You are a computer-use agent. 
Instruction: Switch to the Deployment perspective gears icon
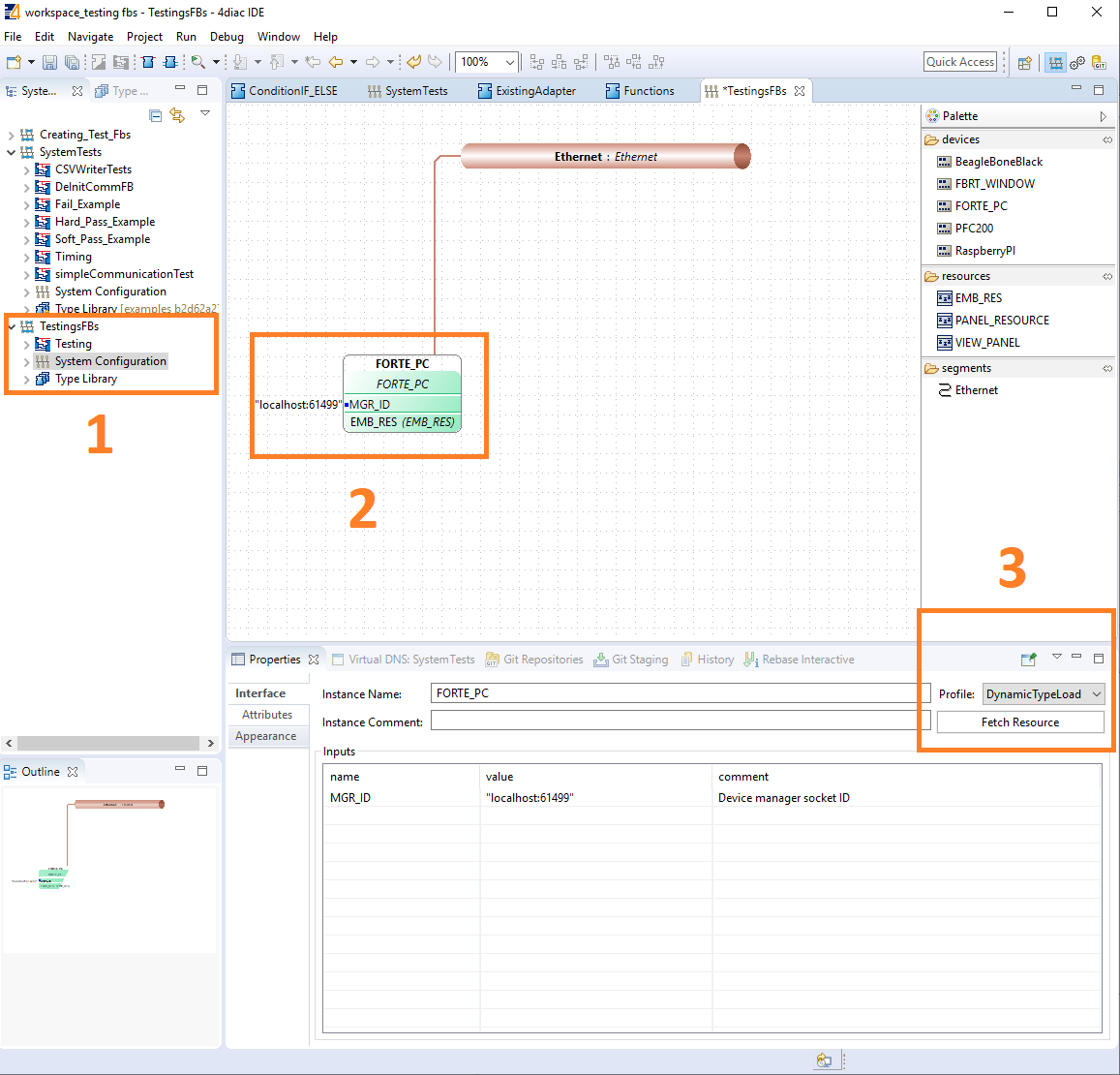point(1076,62)
